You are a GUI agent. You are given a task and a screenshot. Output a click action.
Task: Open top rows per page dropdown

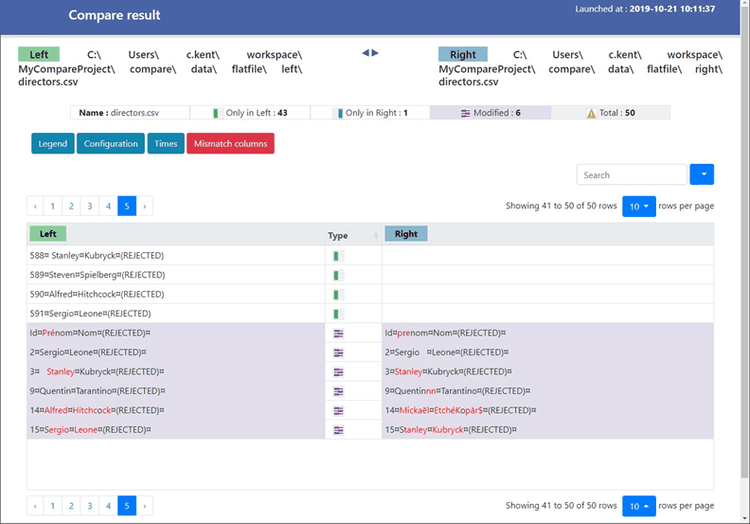pos(639,206)
